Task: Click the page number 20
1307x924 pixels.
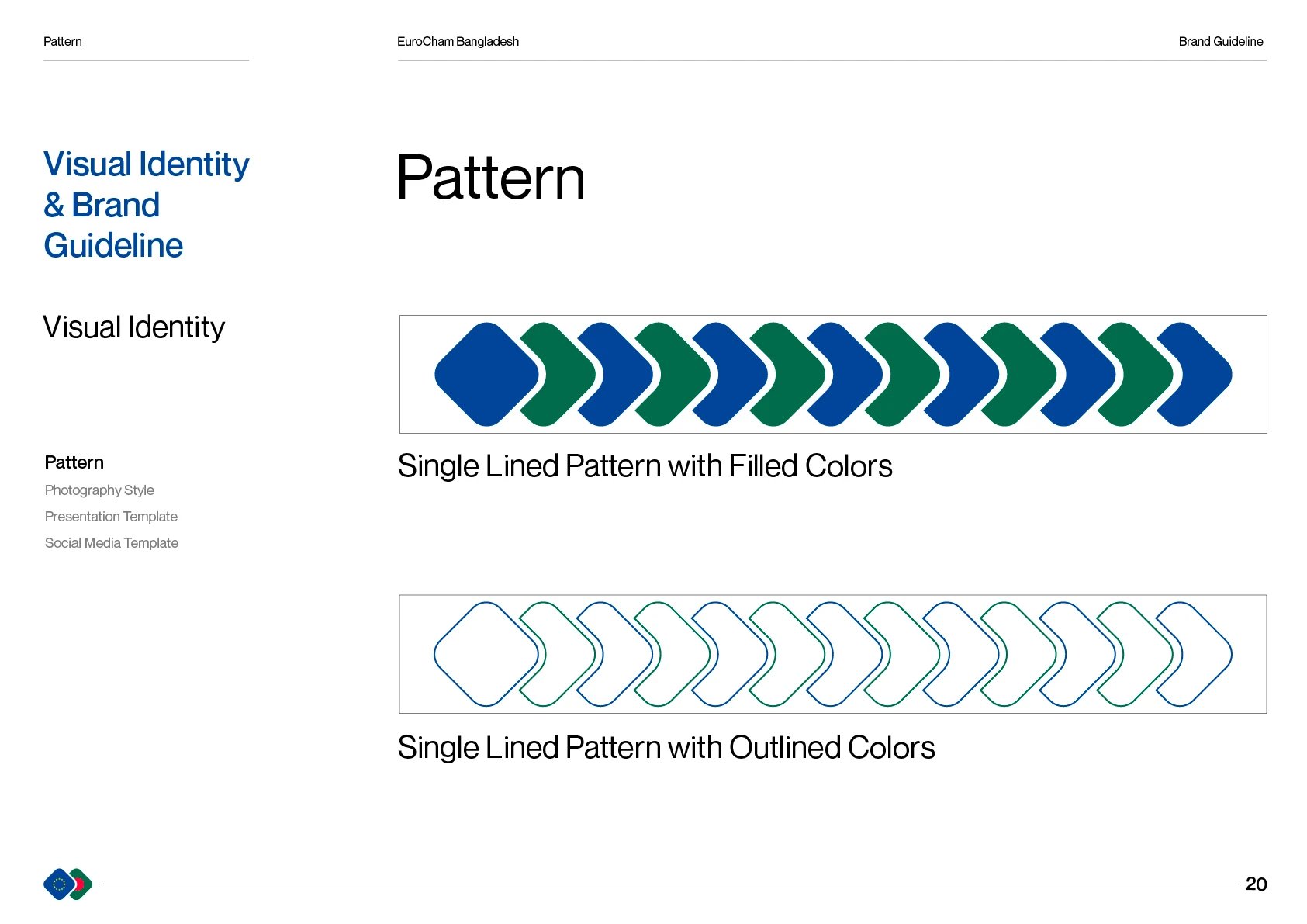Action: pos(1256,884)
